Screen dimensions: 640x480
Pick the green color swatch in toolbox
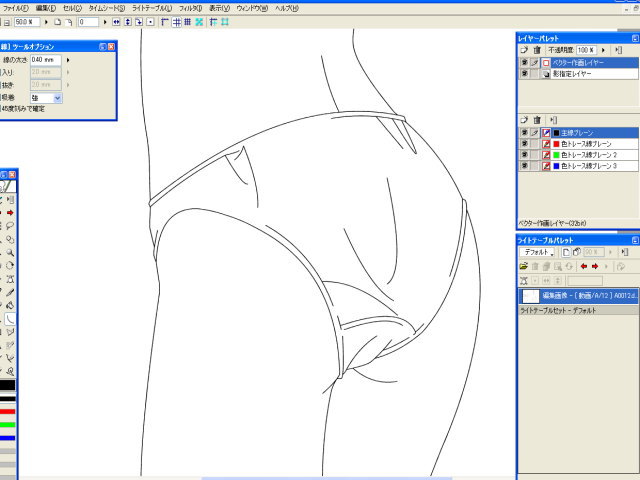[x=7, y=424]
